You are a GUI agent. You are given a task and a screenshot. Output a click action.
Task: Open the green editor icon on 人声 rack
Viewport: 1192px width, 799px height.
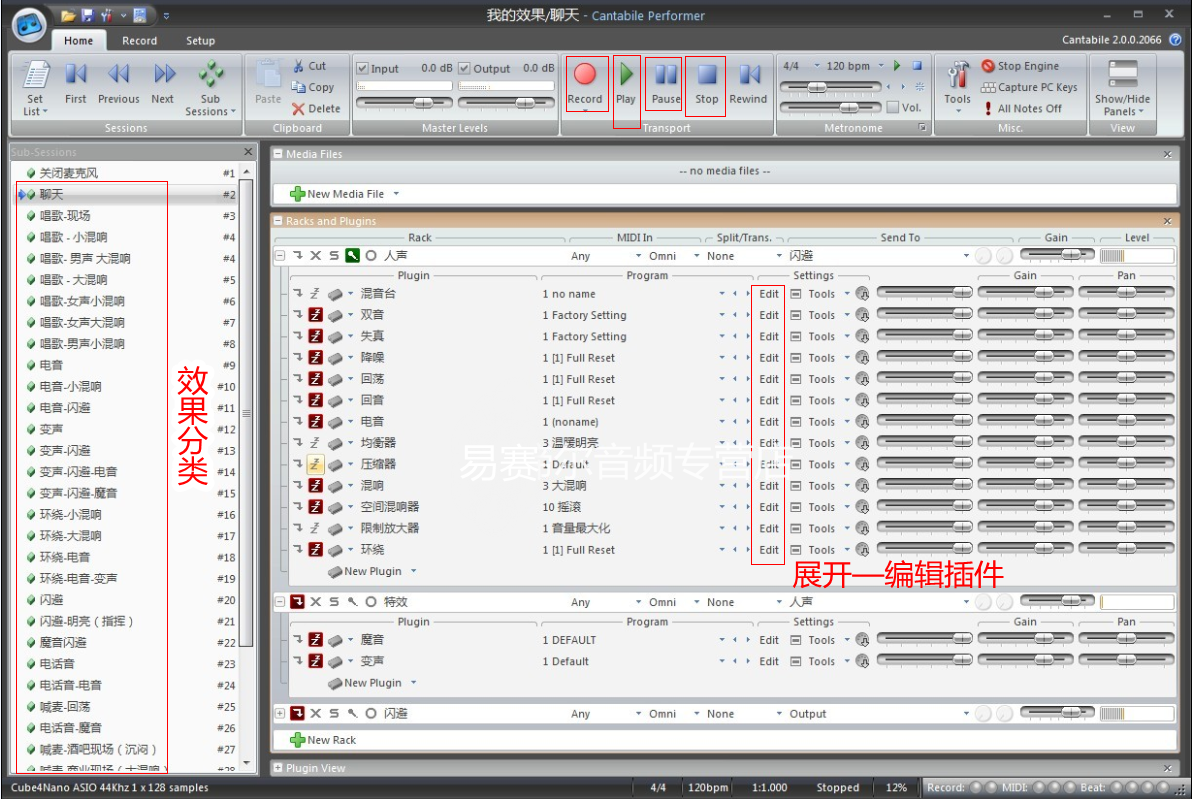352,256
